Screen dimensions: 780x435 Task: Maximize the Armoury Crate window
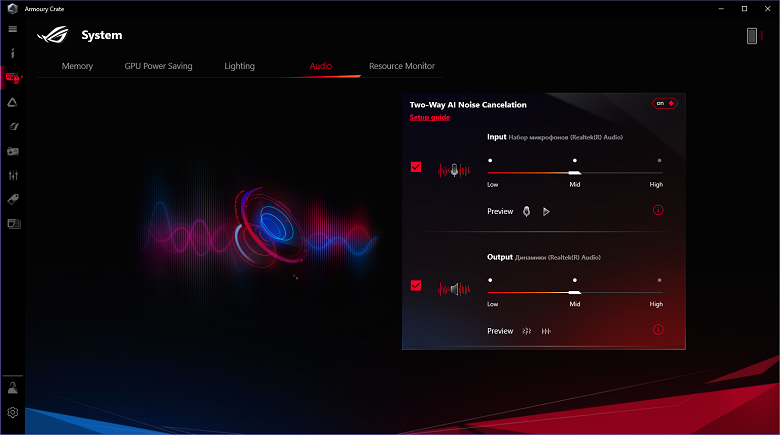744,8
